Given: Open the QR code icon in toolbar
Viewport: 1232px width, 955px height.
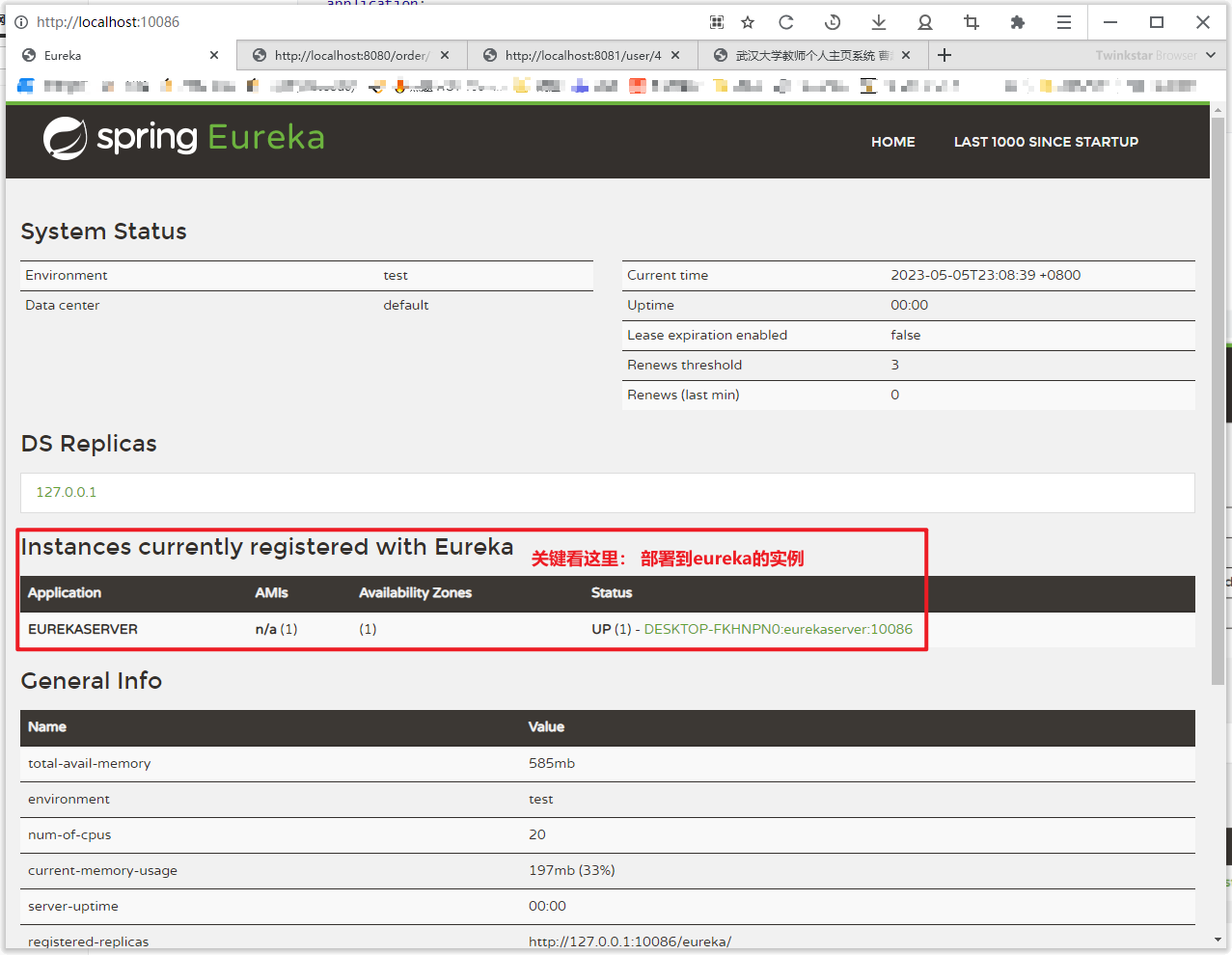Looking at the screenshot, I should pyautogui.click(x=717, y=22).
